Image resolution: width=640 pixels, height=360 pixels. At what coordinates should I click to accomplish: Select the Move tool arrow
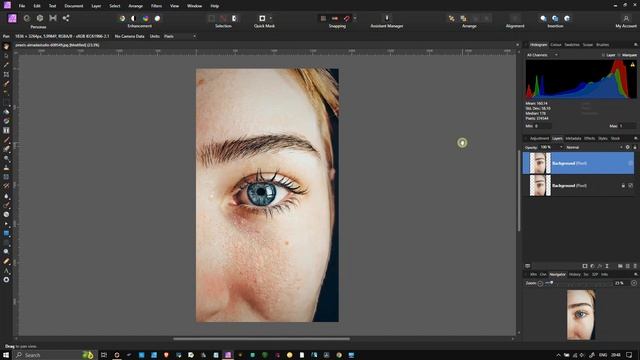(x=6, y=56)
